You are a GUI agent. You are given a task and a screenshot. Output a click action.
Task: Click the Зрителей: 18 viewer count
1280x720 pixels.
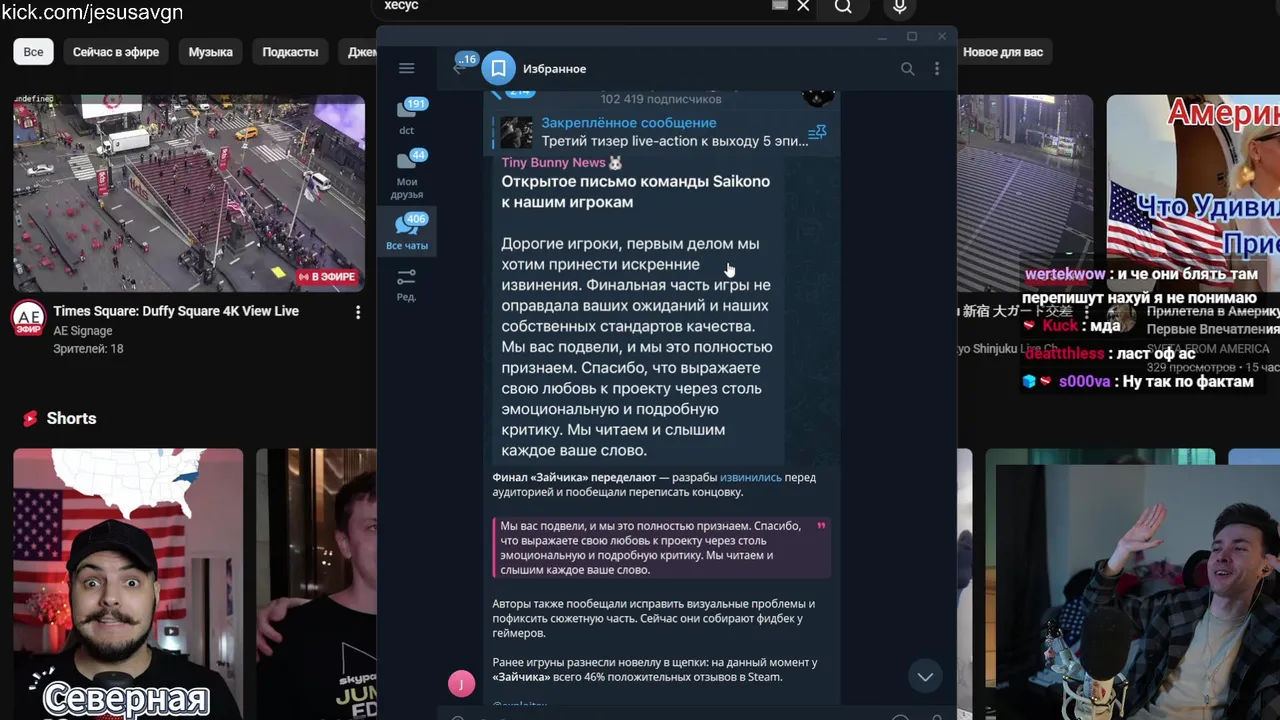[88, 349]
